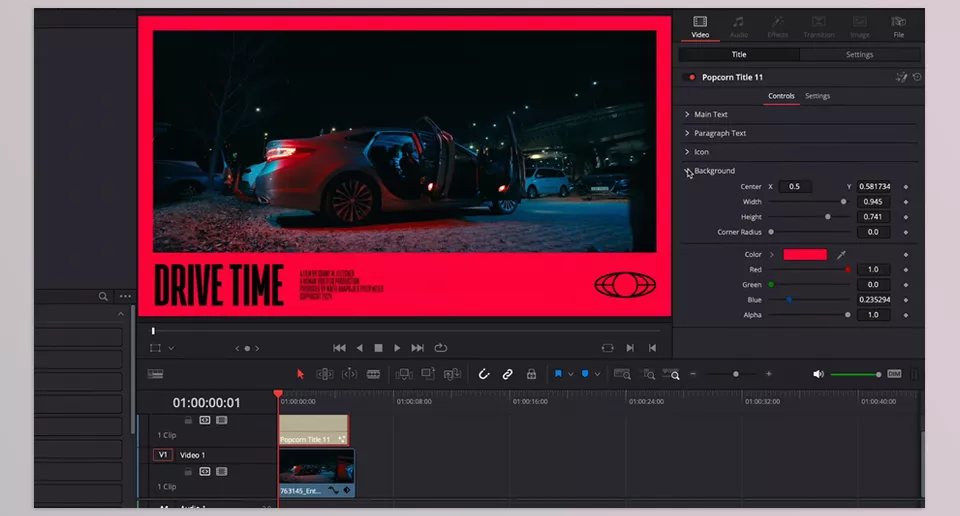Image resolution: width=960 pixels, height=516 pixels.
Task: Jump to last frame
Action: click(x=418, y=348)
